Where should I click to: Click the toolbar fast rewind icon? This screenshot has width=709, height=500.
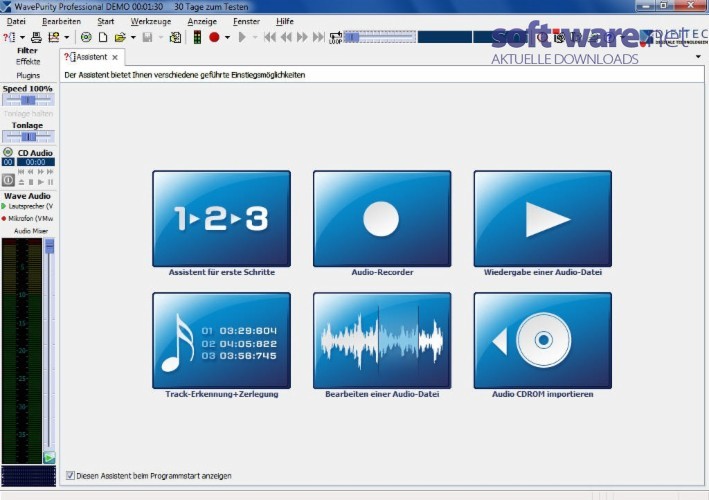(286, 38)
